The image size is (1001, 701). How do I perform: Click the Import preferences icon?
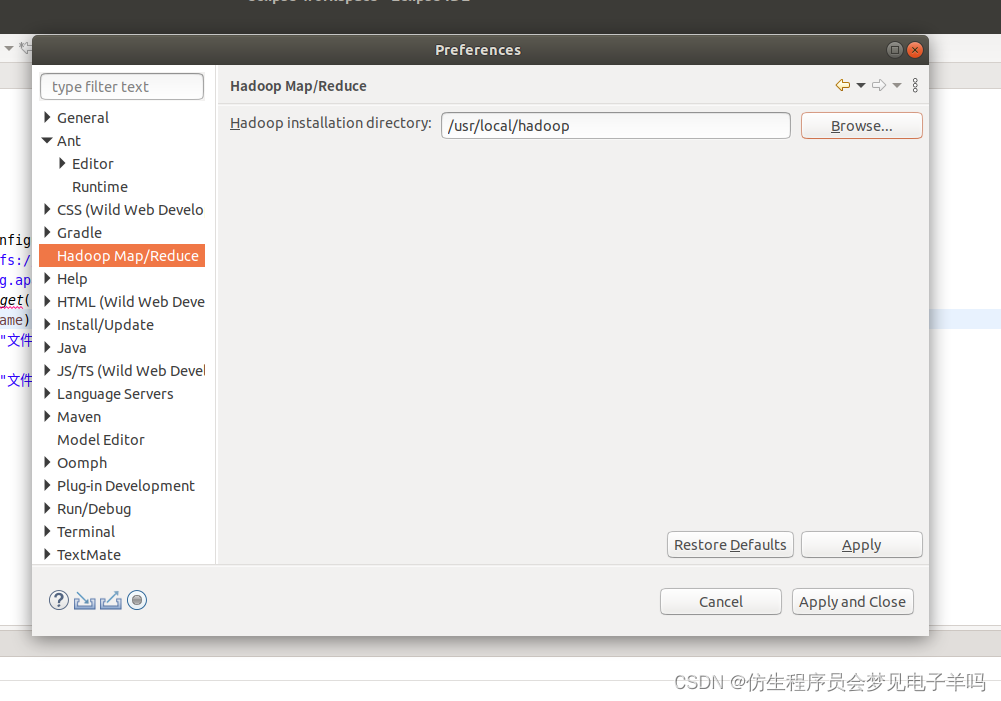(x=84, y=601)
